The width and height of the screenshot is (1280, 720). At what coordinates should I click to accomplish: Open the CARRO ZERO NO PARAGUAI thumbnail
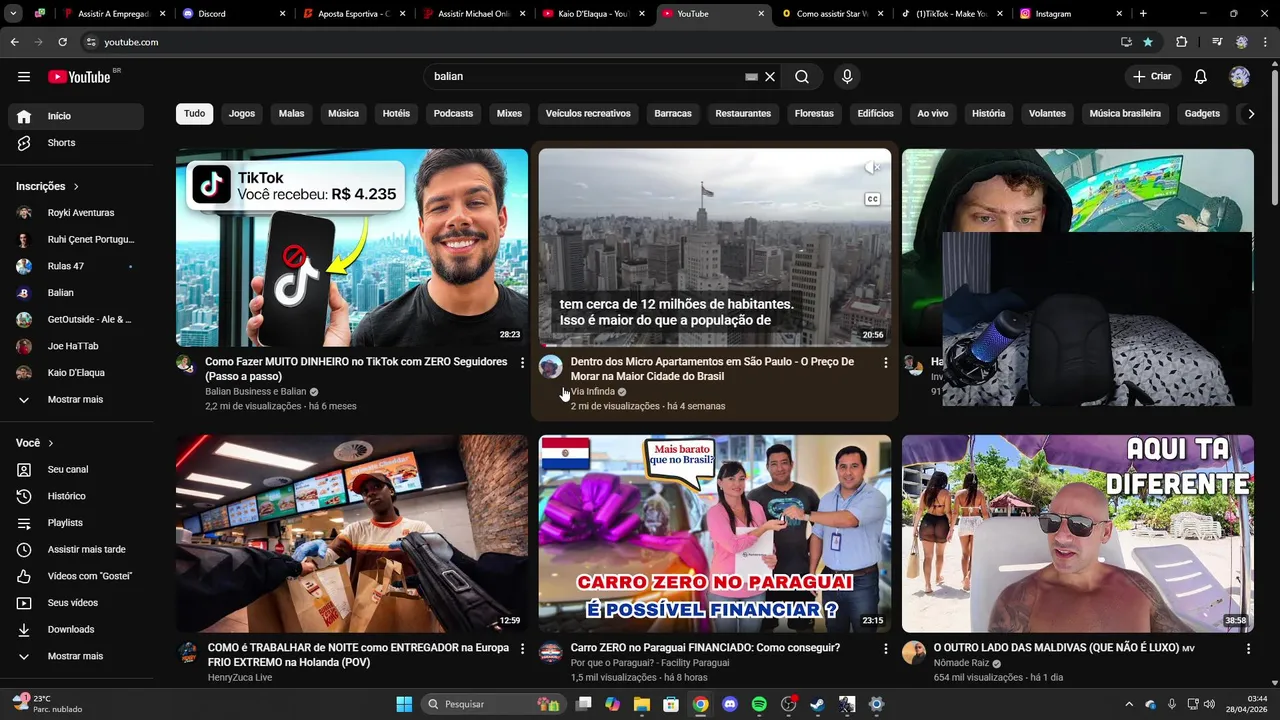pos(715,533)
